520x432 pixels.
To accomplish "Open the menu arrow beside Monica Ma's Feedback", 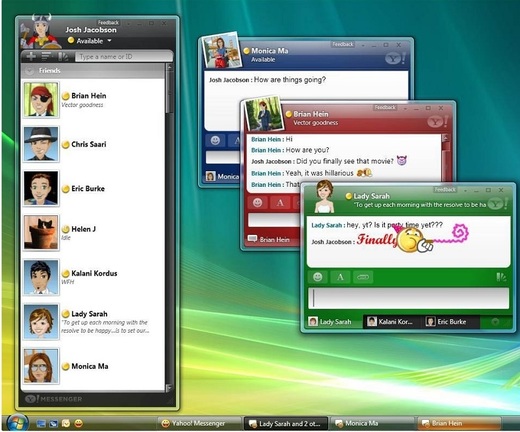I will [x=363, y=45].
